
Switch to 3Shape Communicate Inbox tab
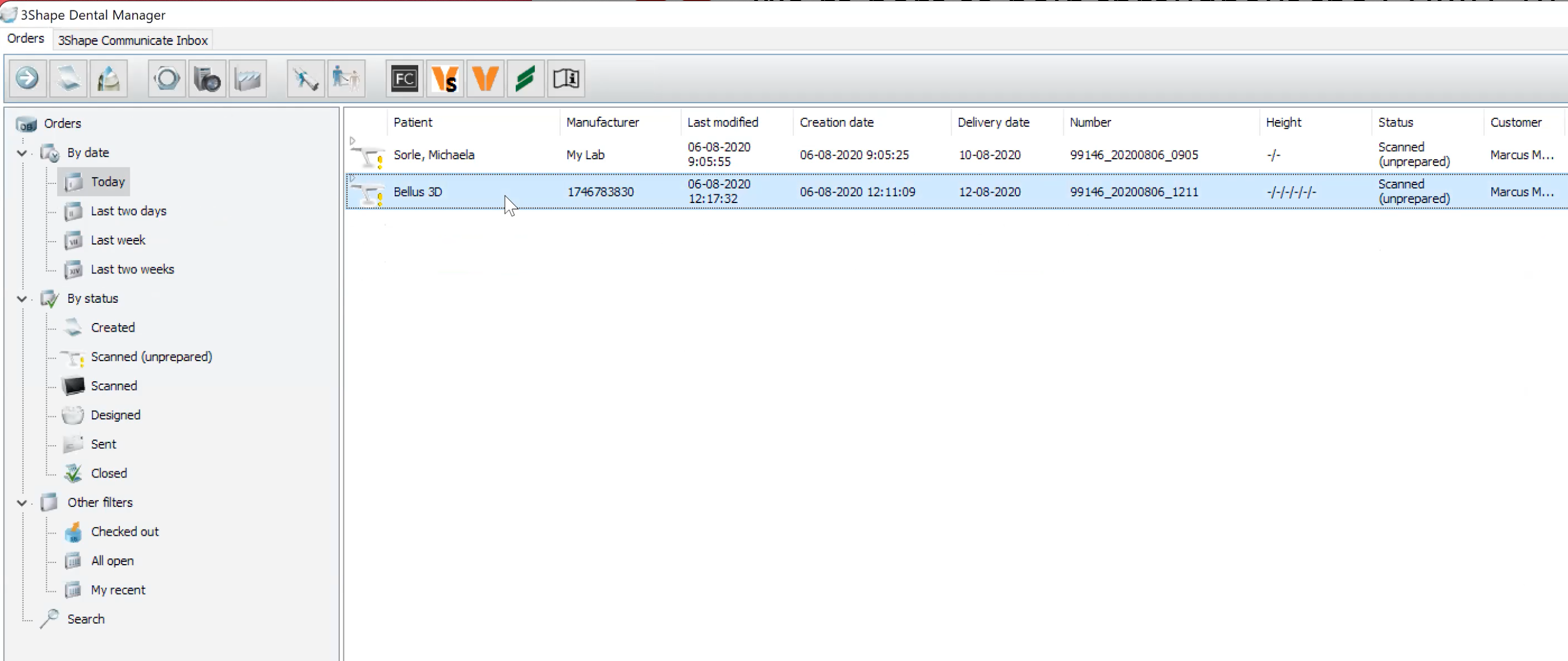(x=133, y=40)
